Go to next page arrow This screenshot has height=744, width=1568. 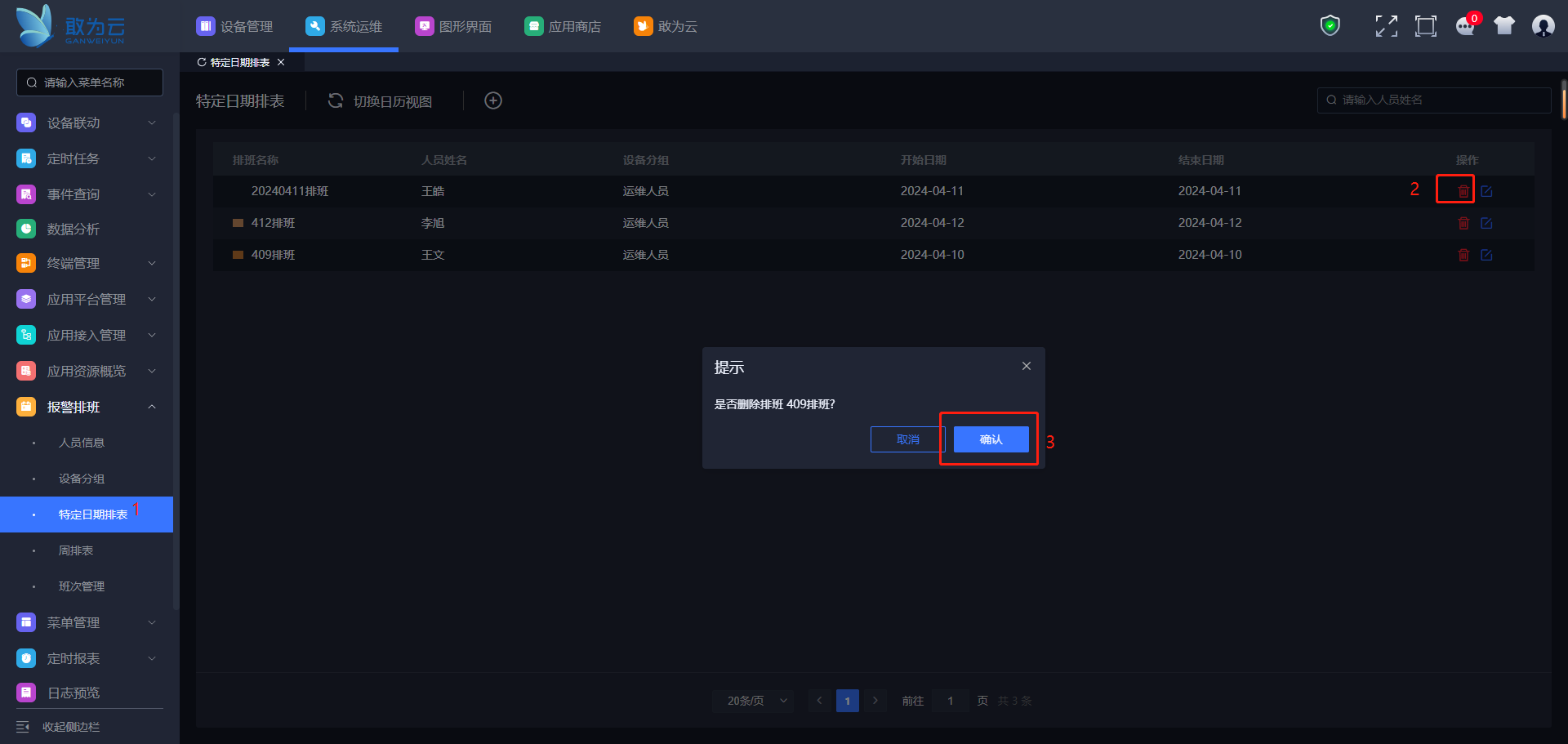[875, 701]
